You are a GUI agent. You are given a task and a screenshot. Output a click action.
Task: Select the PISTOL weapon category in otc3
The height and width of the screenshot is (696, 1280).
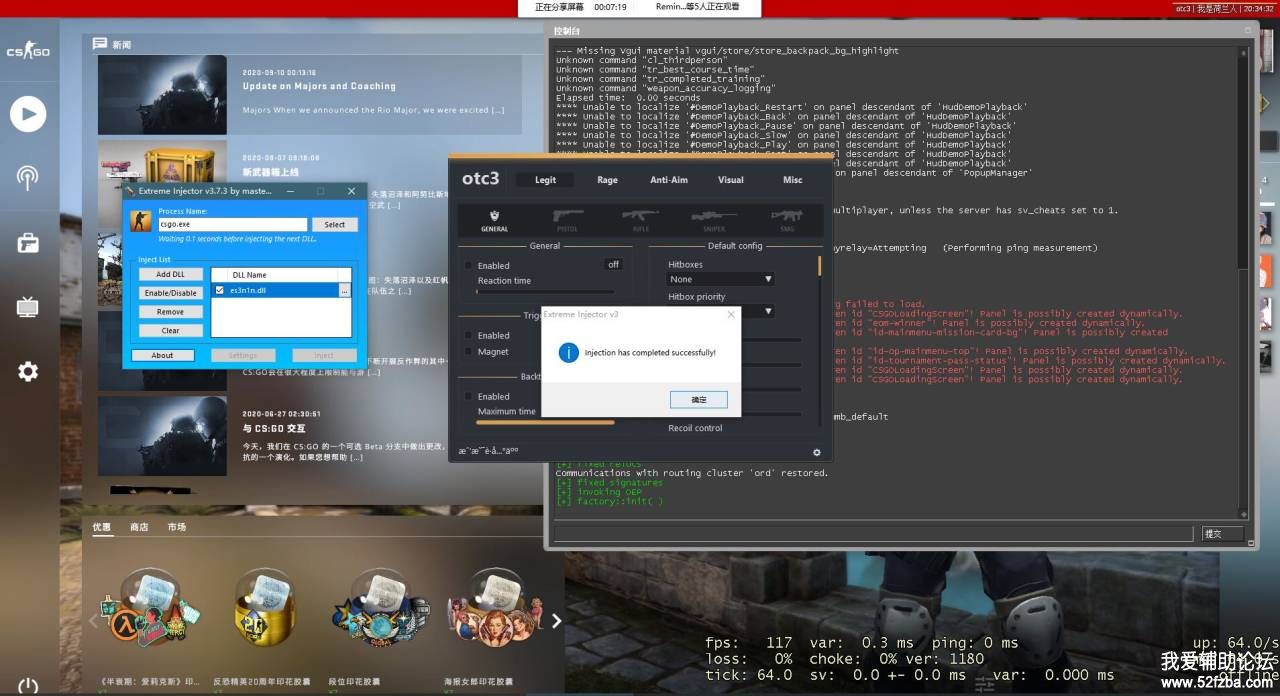point(568,221)
